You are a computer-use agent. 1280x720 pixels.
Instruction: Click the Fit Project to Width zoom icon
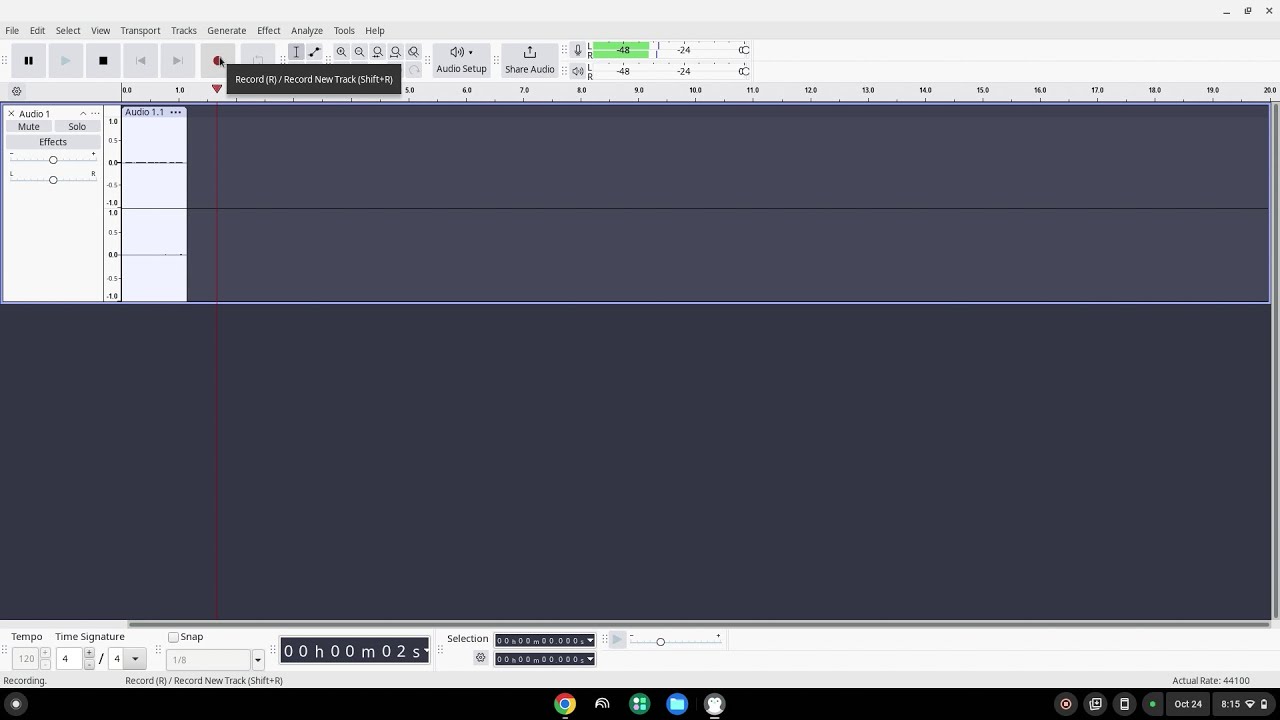coord(395,52)
